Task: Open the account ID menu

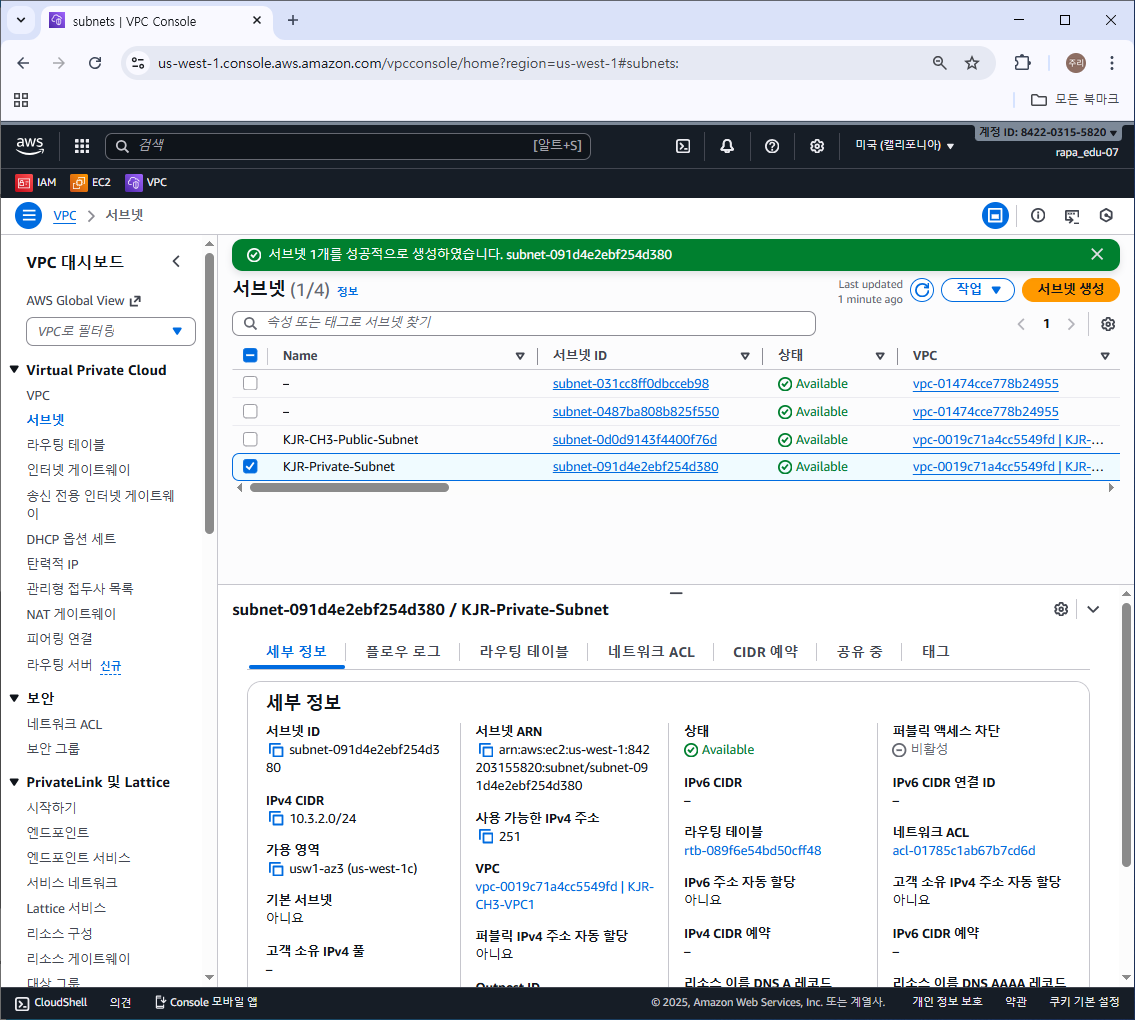Action: click(x=1048, y=132)
